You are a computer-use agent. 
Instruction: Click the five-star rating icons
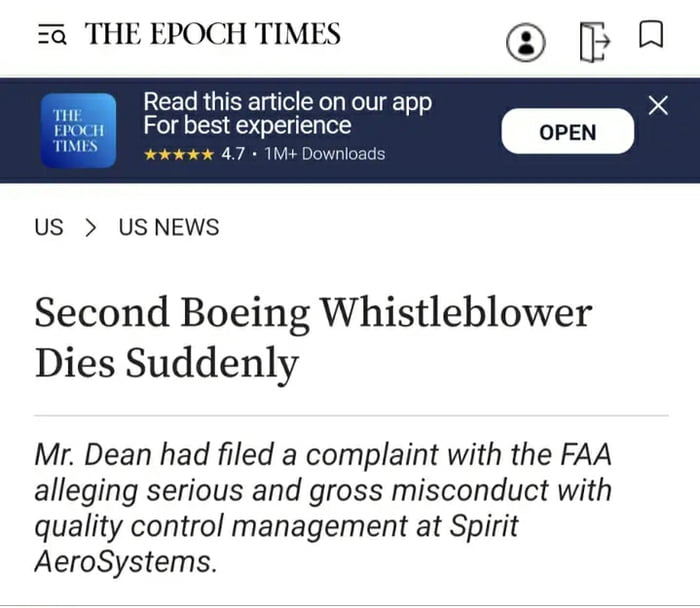coord(178,154)
